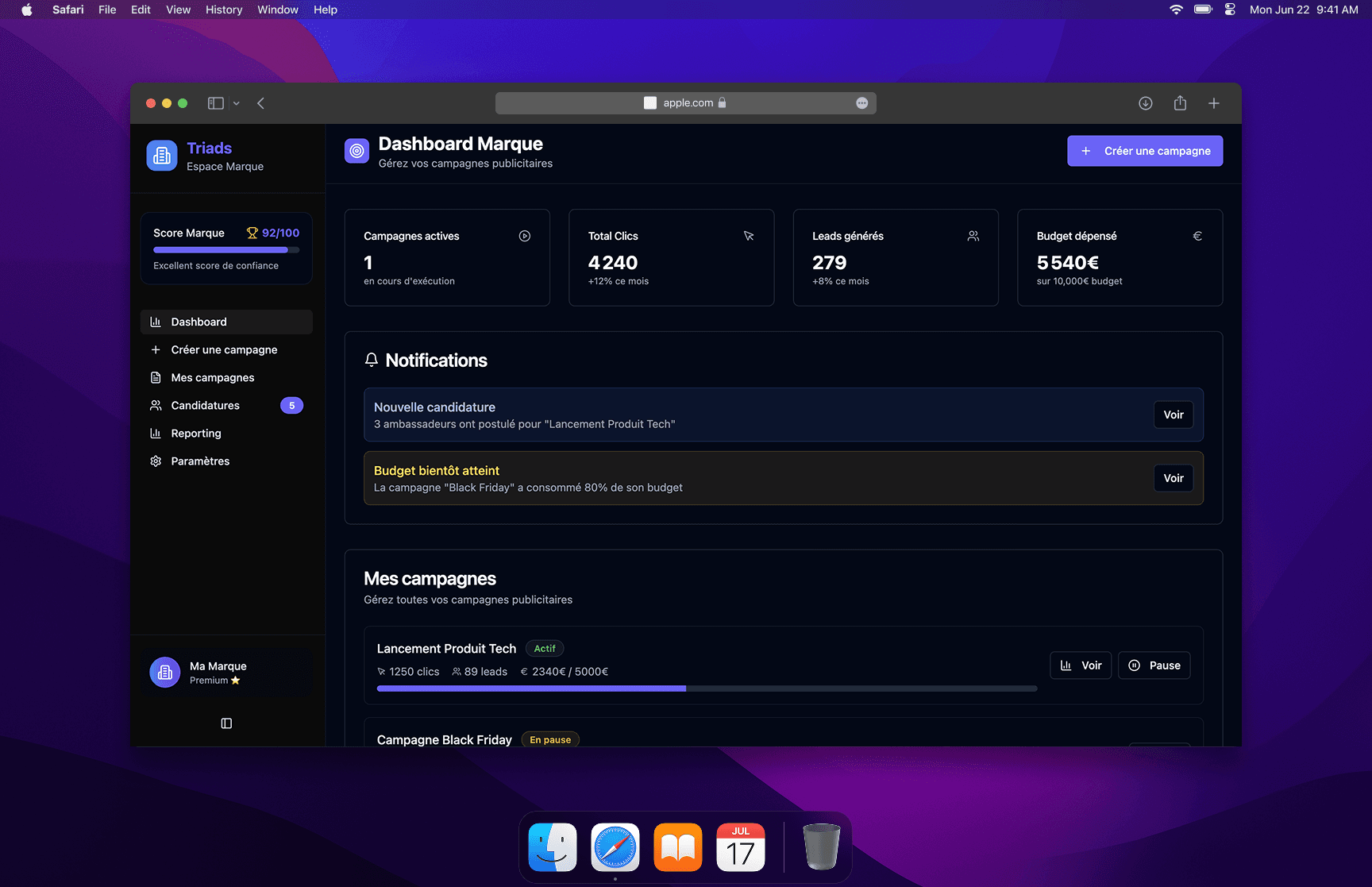Click the notifications bell icon

point(371,360)
